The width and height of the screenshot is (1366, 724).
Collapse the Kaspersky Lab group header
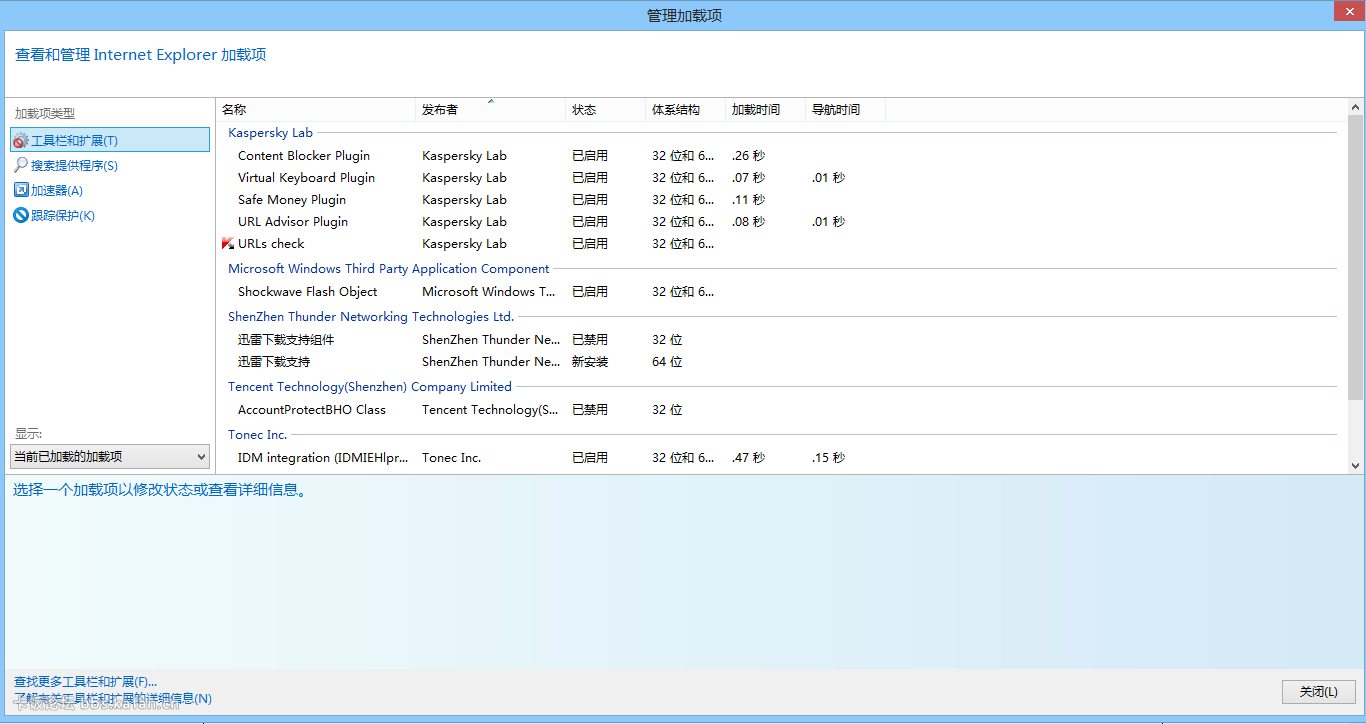270,132
